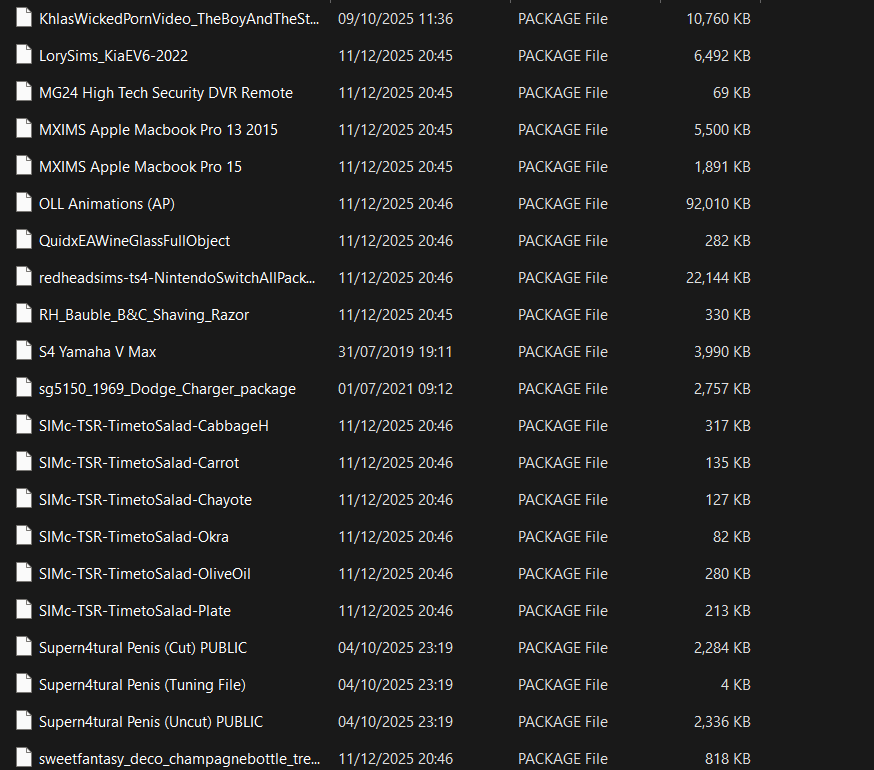
Task: Click the date 31/07/2019 19:11
Action: click(x=395, y=352)
